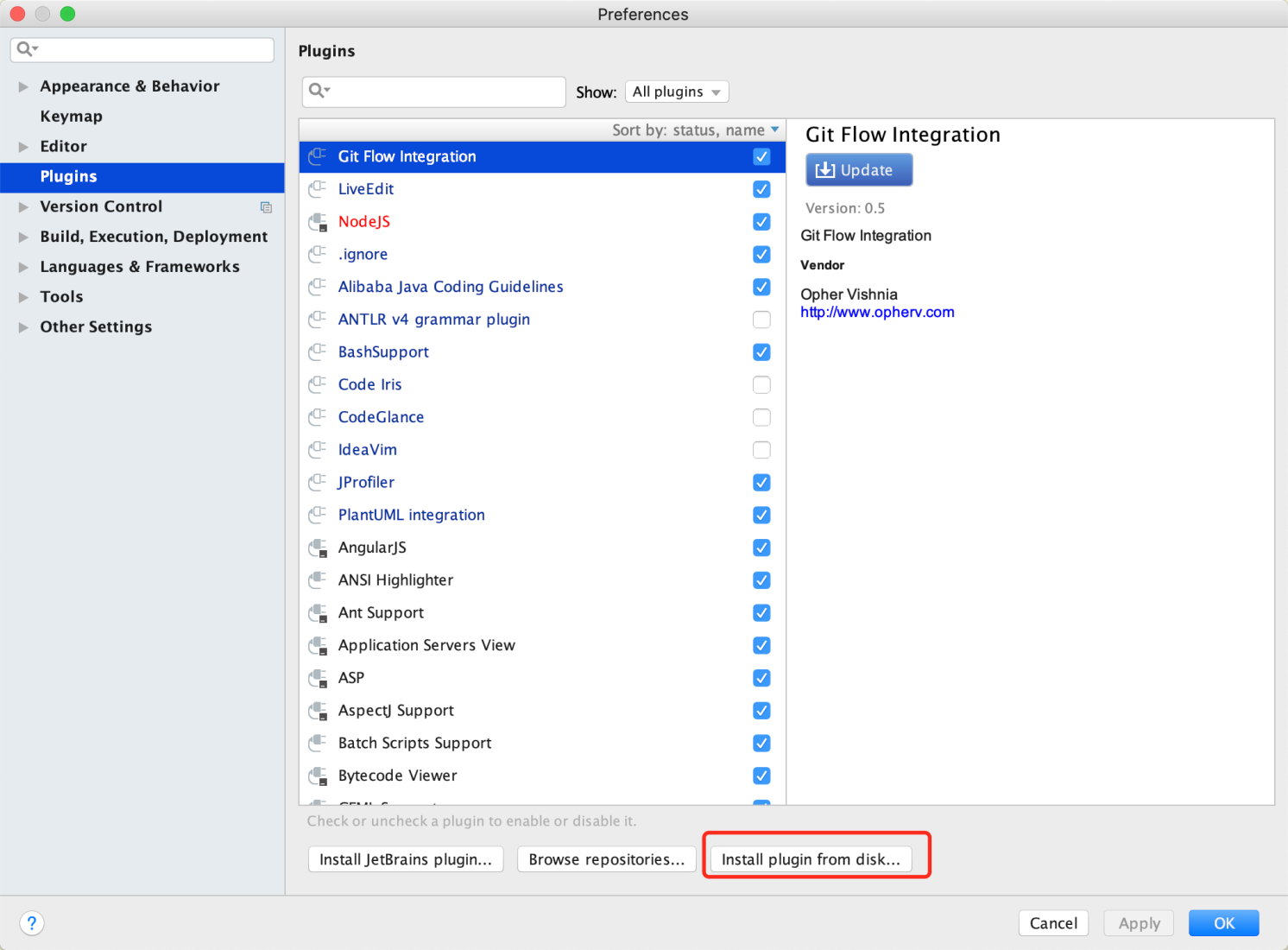This screenshot has width=1288, height=950.
Task: Click Install JetBrains plugin button
Action: click(x=406, y=859)
